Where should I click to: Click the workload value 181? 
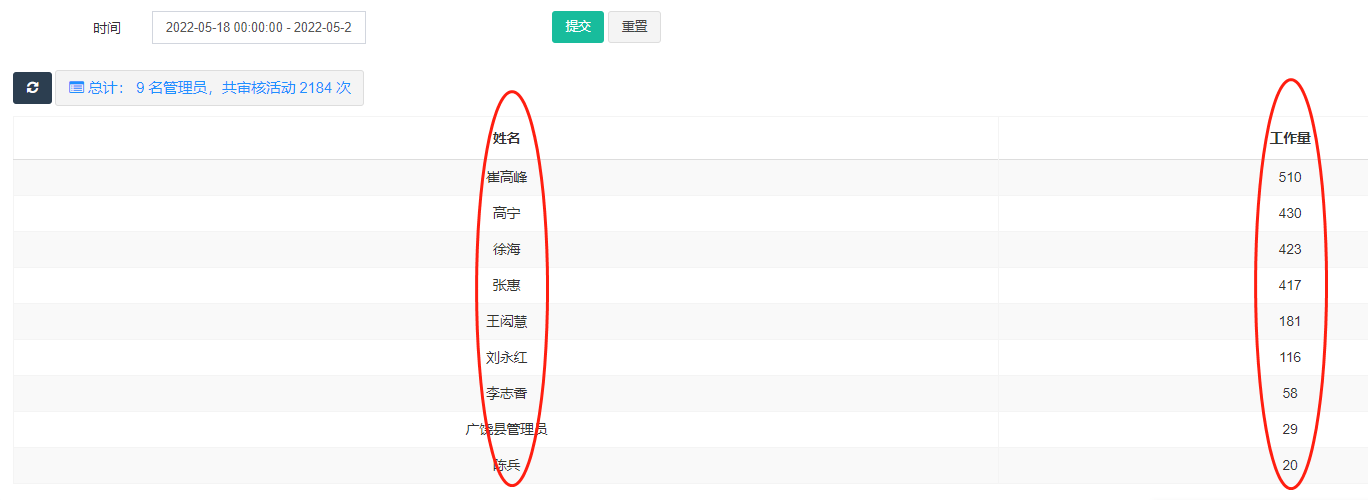(x=1290, y=321)
